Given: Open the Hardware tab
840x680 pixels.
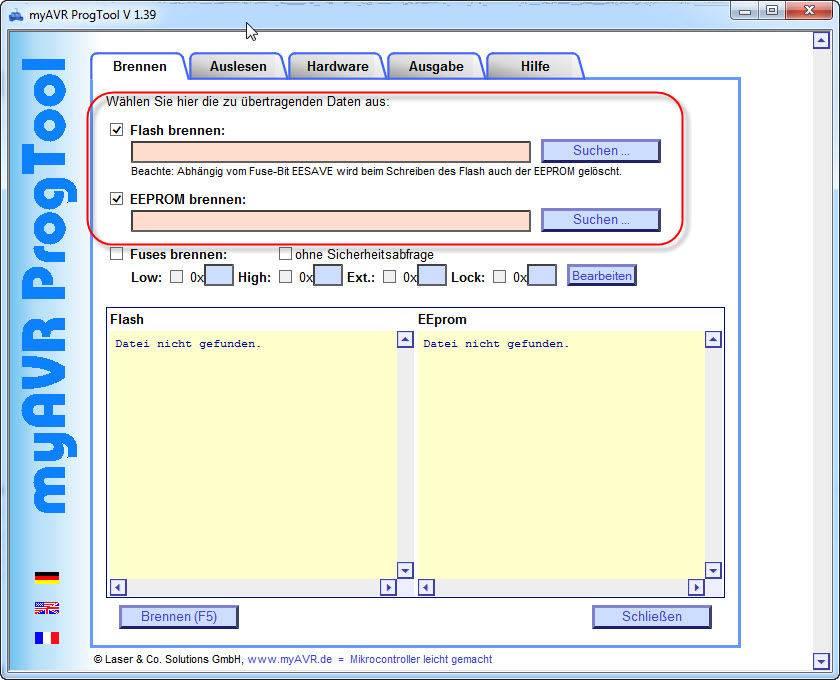Looking at the screenshot, I should 338,66.
